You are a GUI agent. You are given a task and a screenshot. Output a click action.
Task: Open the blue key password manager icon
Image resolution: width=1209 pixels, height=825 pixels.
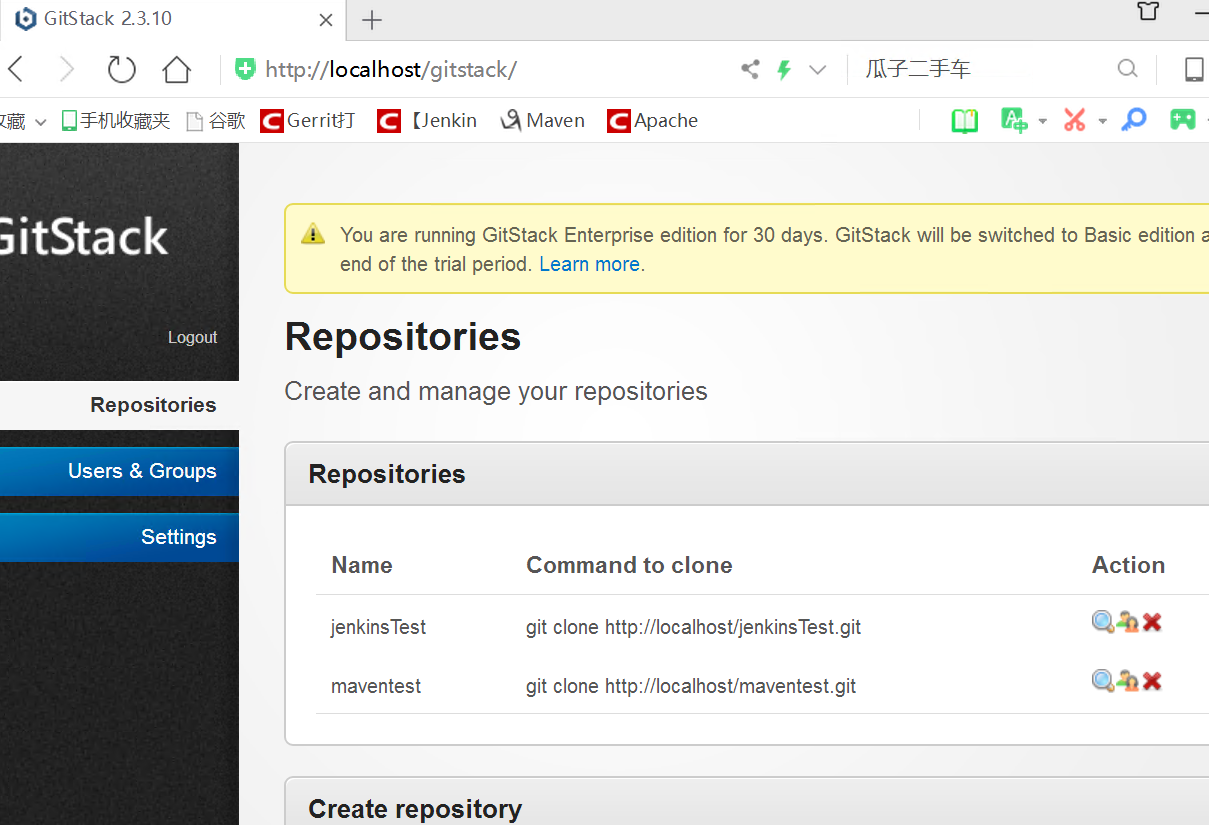click(1133, 120)
